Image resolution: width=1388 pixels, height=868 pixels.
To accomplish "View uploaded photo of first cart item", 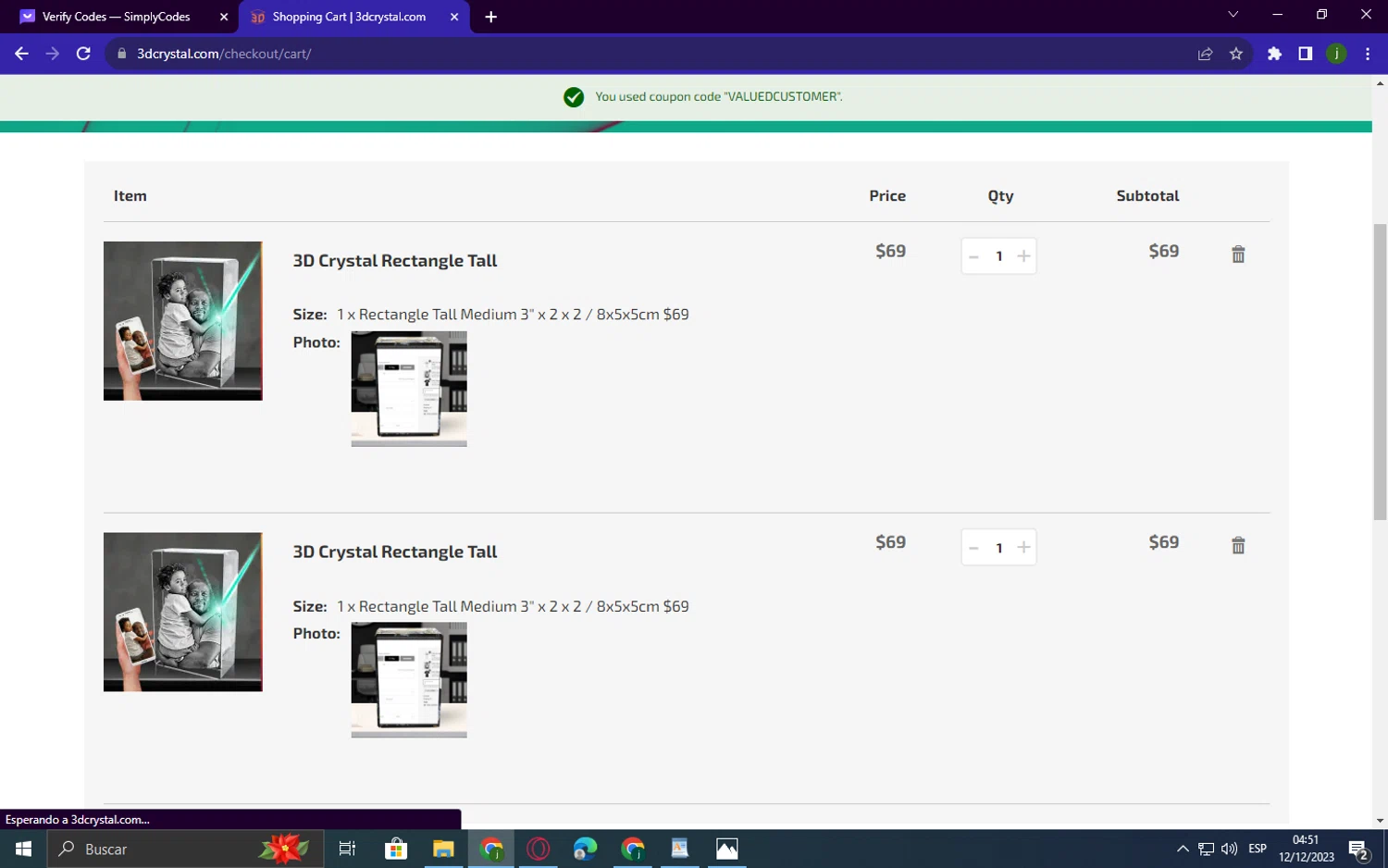I will coord(409,389).
